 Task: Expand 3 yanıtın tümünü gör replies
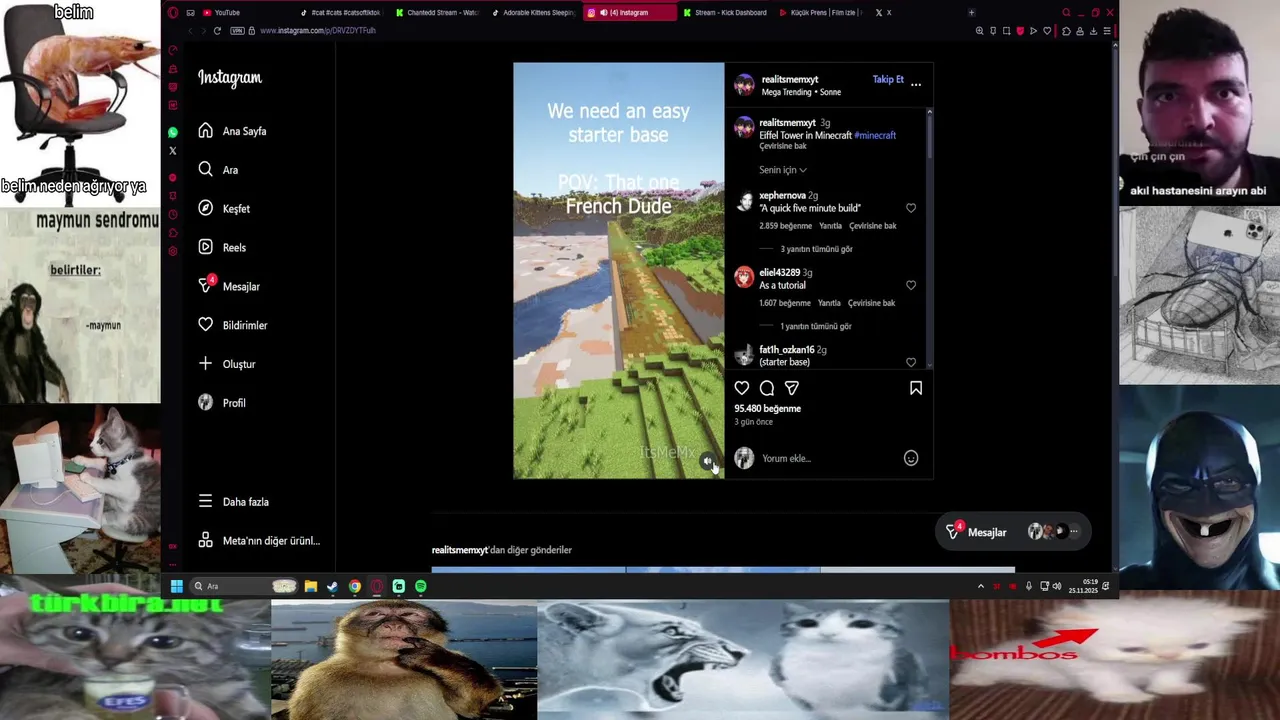pyautogui.click(x=816, y=249)
